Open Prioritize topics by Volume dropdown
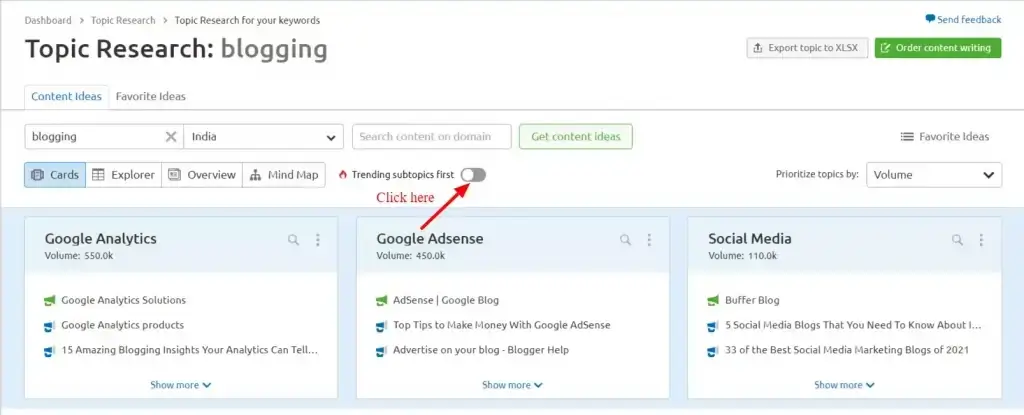Viewport: 1024px width, 415px height. 934,175
